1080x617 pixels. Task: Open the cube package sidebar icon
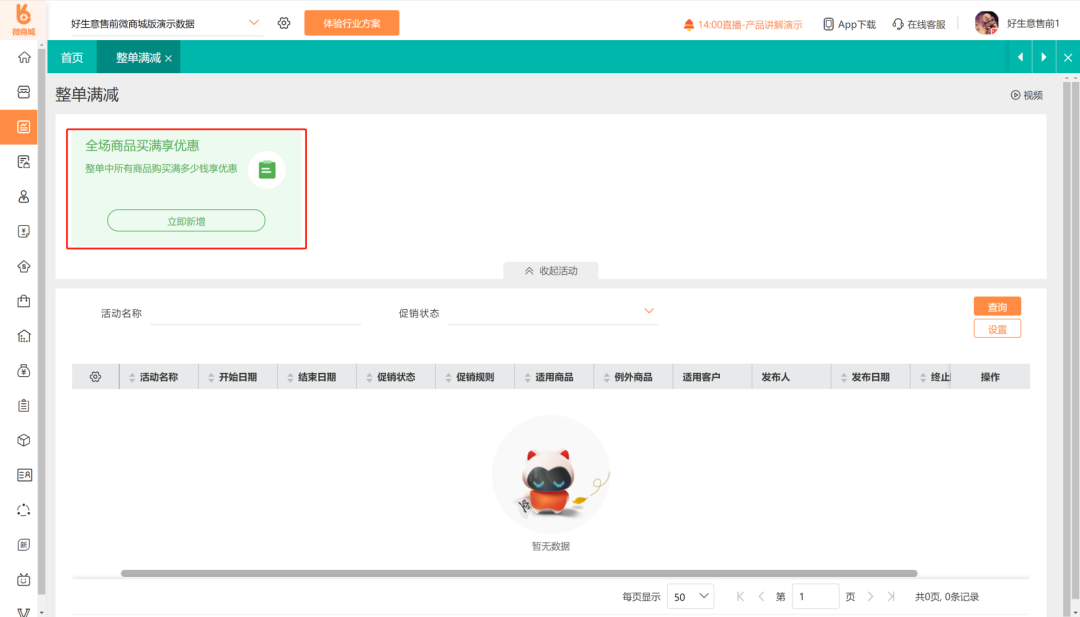coord(24,440)
